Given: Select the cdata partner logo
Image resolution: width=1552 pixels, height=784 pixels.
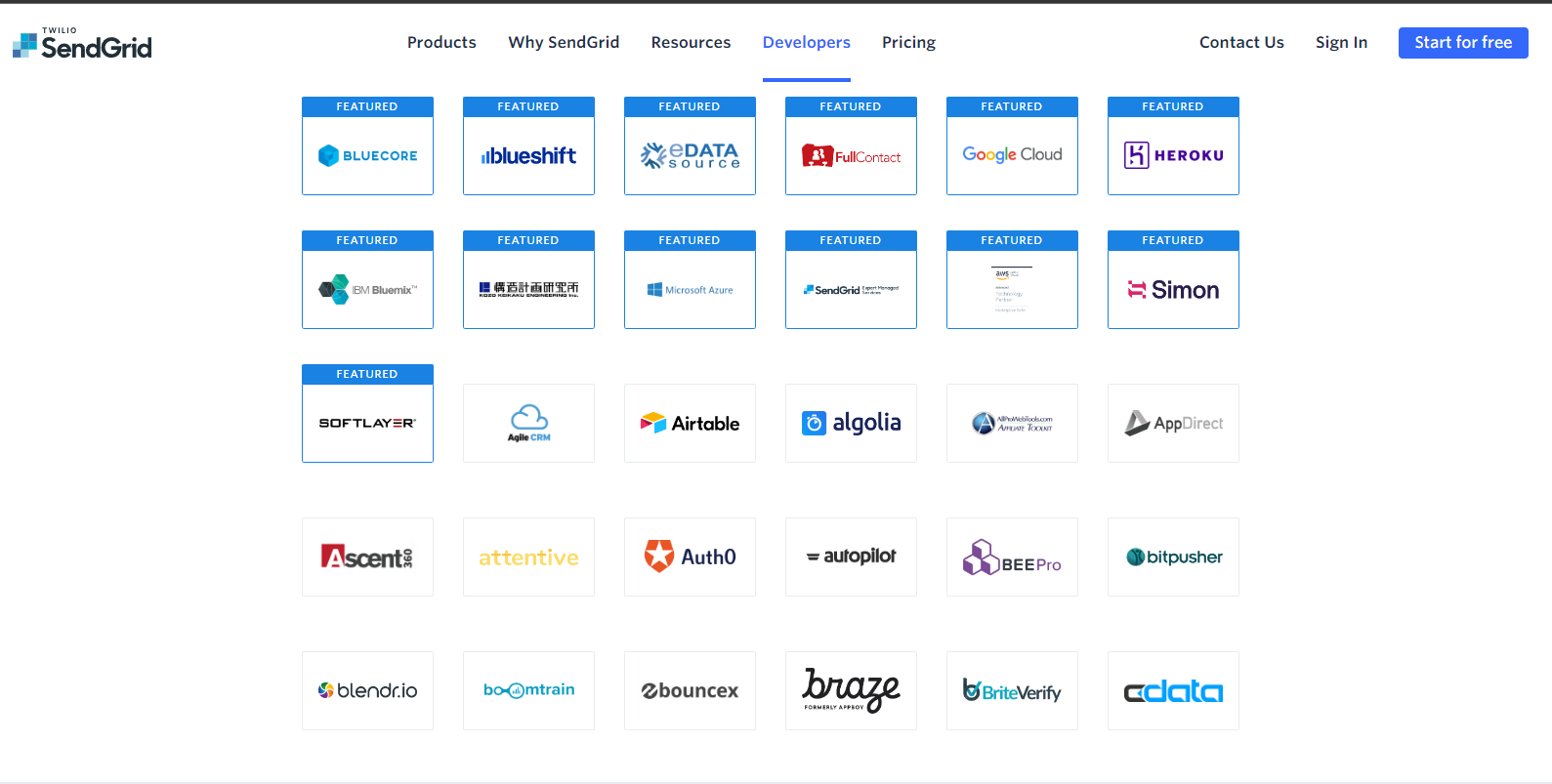Looking at the screenshot, I should pos(1173,690).
